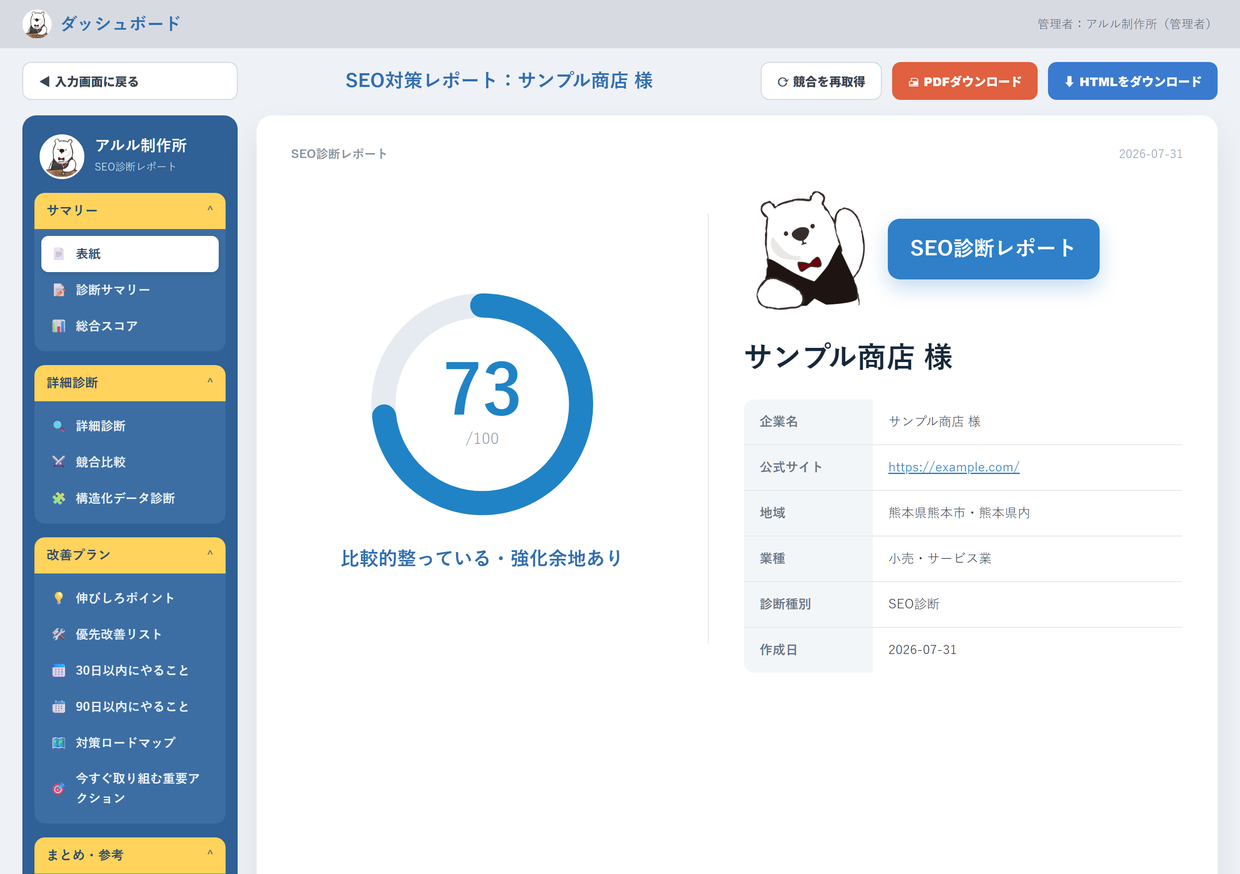Click the 業種 label
1240x874 pixels.
pyautogui.click(x=772, y=558)
